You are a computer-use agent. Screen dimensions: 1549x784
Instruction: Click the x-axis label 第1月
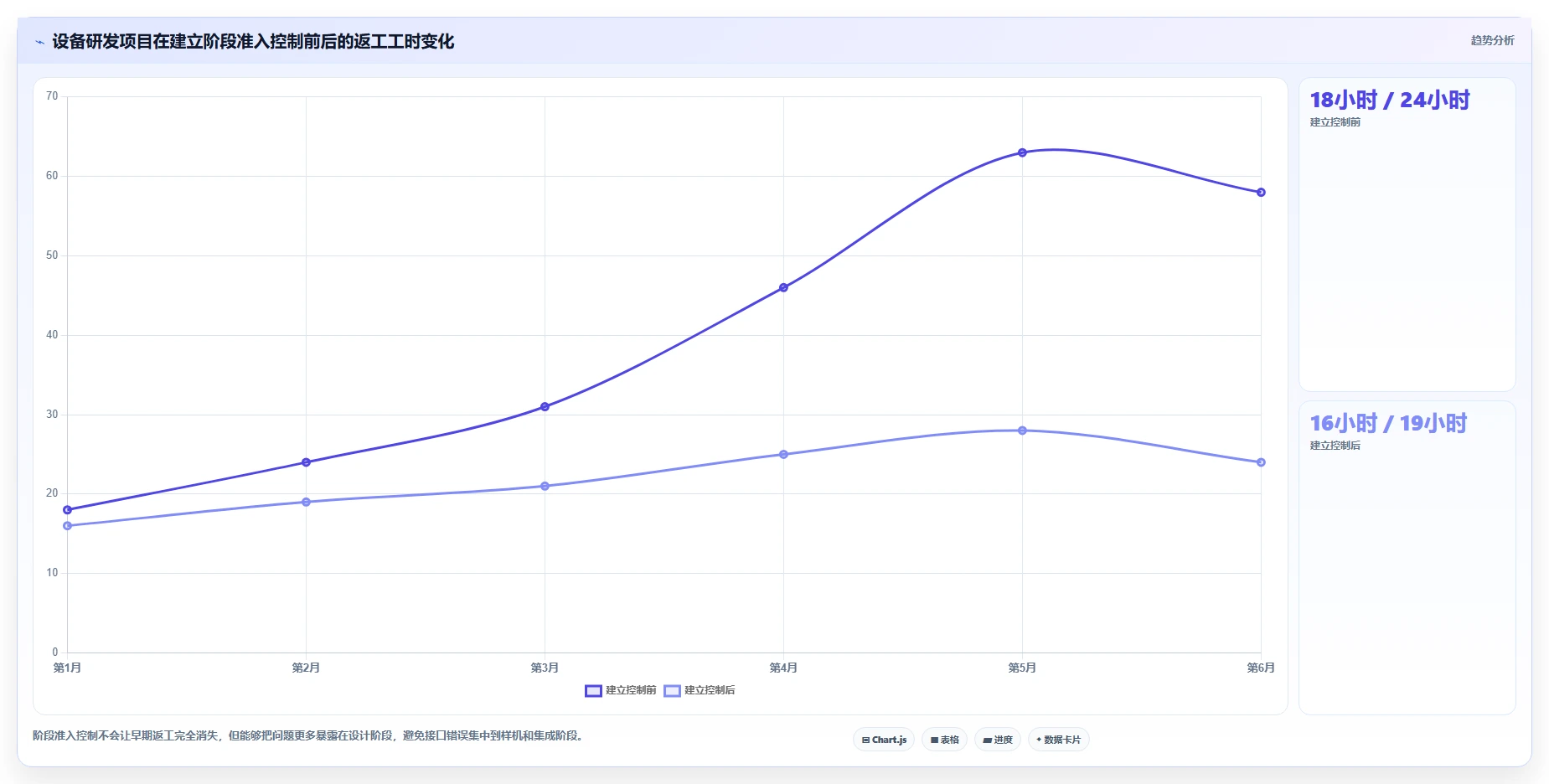(67, 668)
